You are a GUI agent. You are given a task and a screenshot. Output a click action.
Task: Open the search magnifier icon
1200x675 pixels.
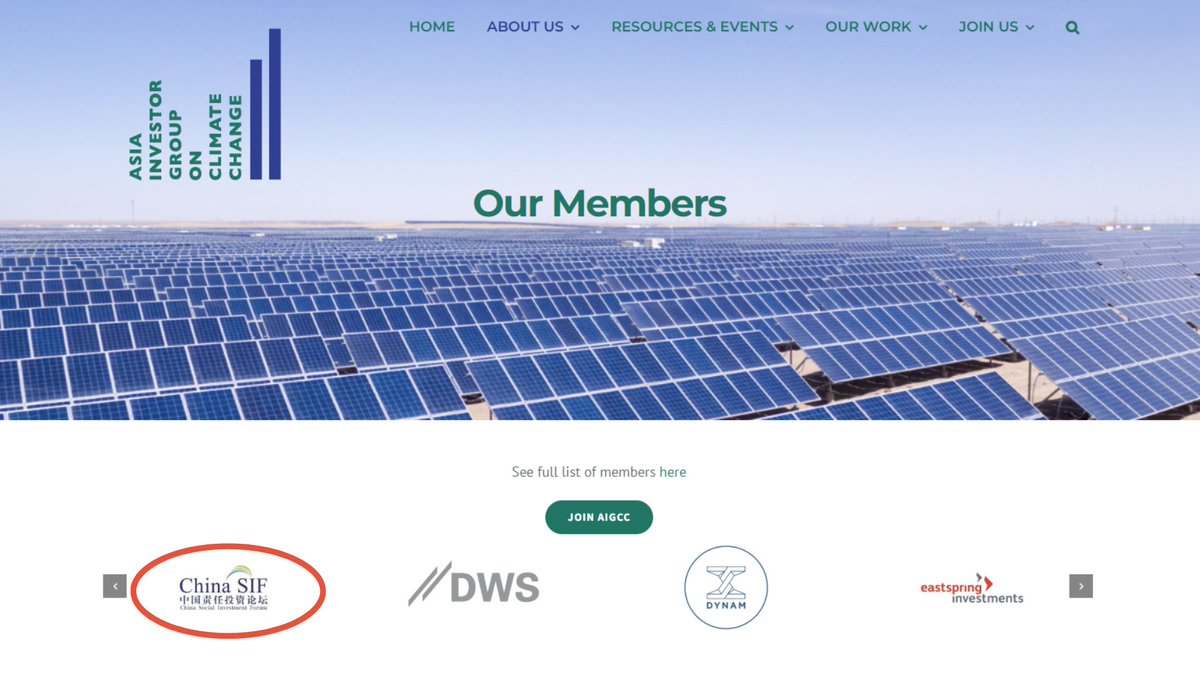click(x=1072, y=28)
